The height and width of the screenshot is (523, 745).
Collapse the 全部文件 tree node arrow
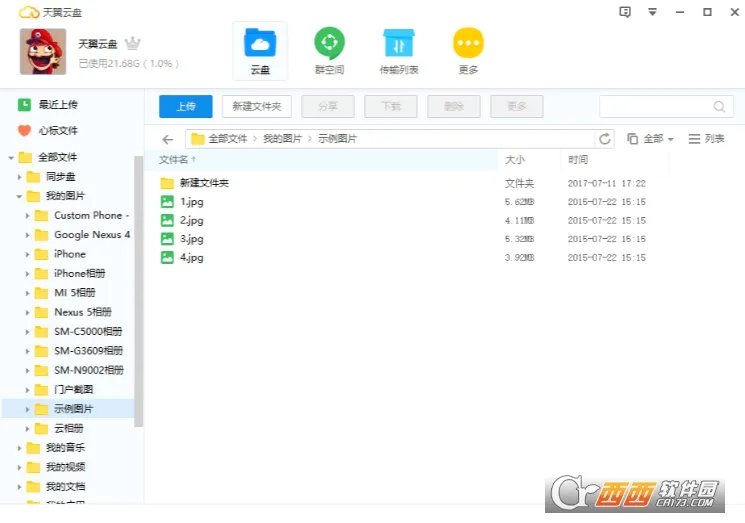11,157
